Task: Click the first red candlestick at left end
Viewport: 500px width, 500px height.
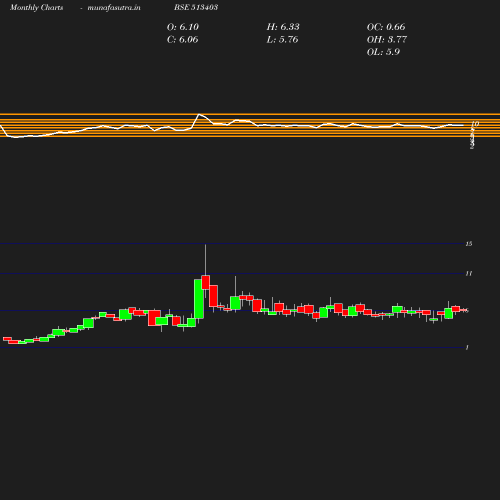Action: tap(7, 339)
